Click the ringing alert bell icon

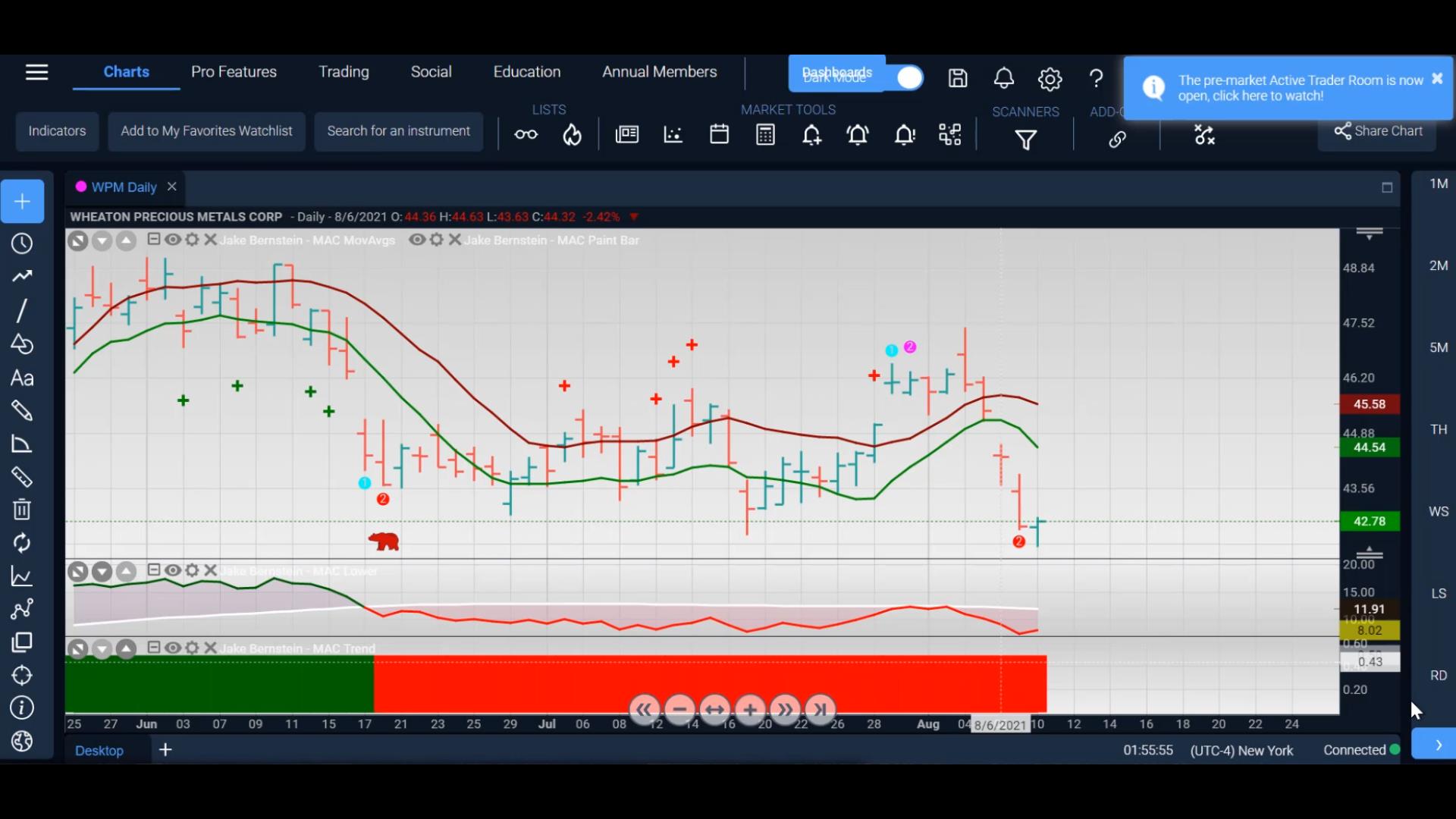coord(858,135)
